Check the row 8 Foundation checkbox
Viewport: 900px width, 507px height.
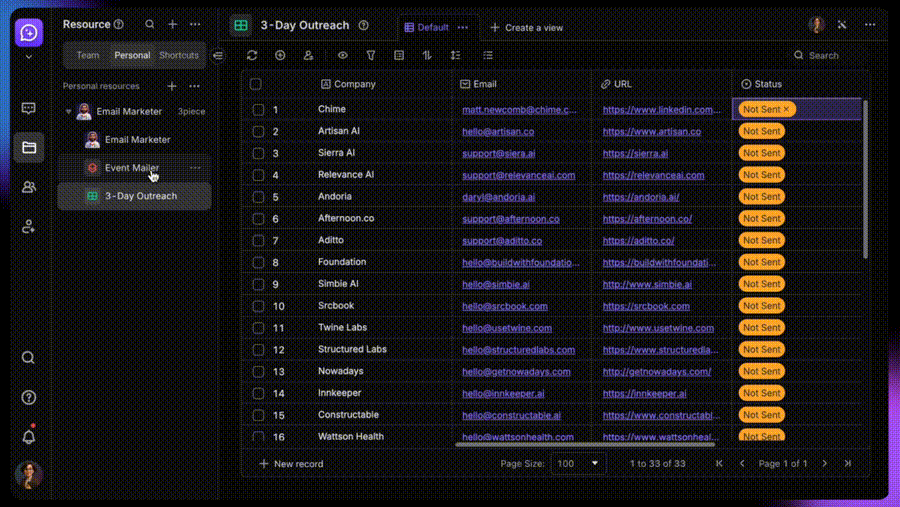coord(258,262)
